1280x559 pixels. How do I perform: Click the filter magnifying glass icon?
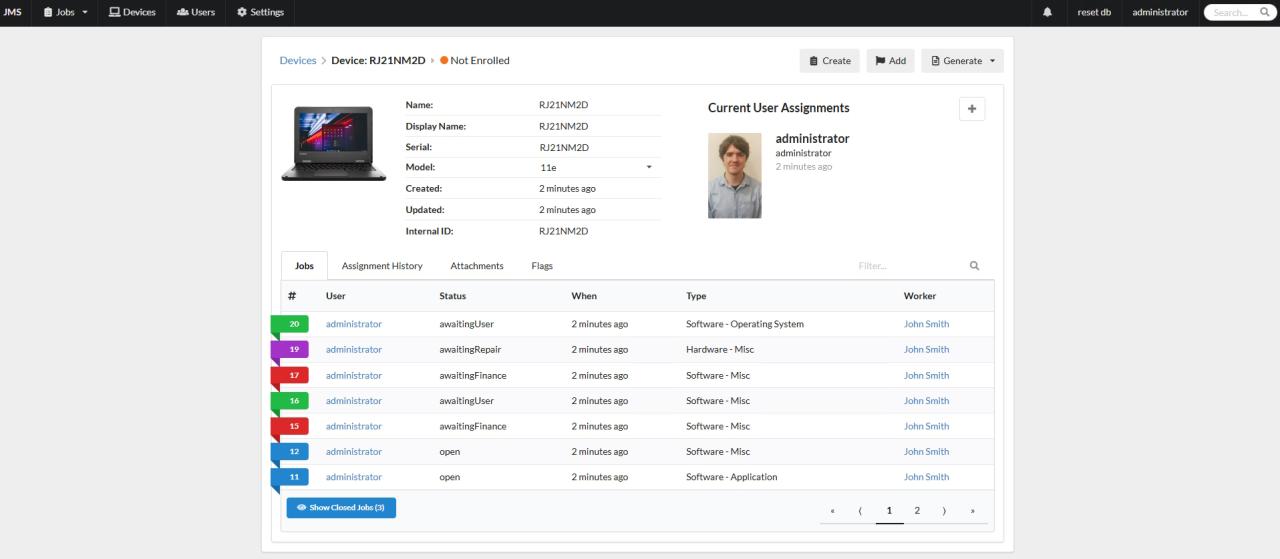click(x=974, y=266)
